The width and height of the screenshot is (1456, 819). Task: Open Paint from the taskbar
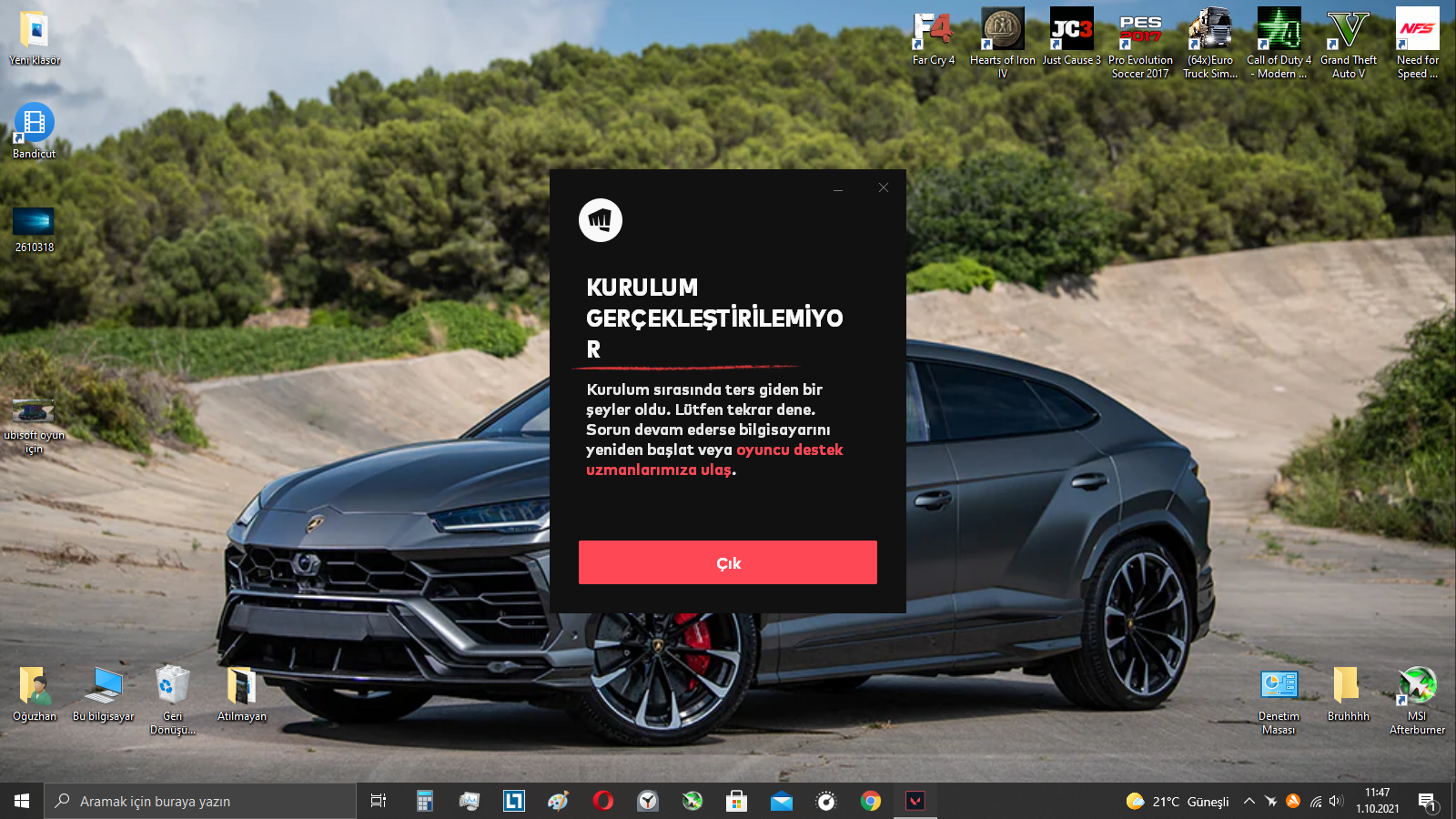559,801
